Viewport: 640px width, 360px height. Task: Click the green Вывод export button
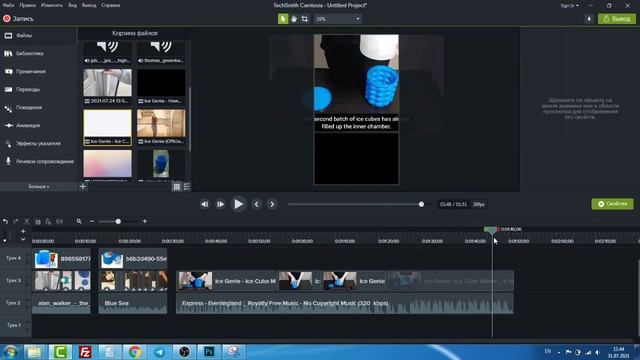click(617, 19)
